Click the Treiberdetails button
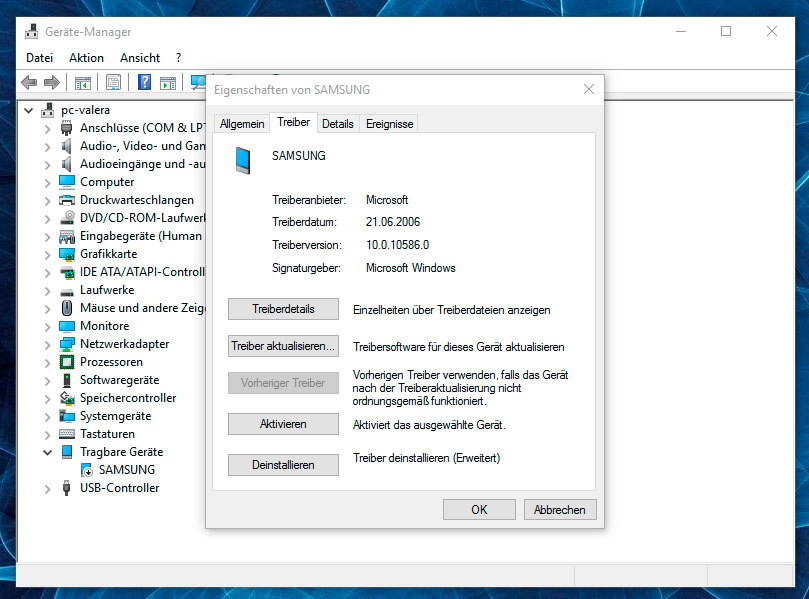809x599 pixels. click(283, 309)
